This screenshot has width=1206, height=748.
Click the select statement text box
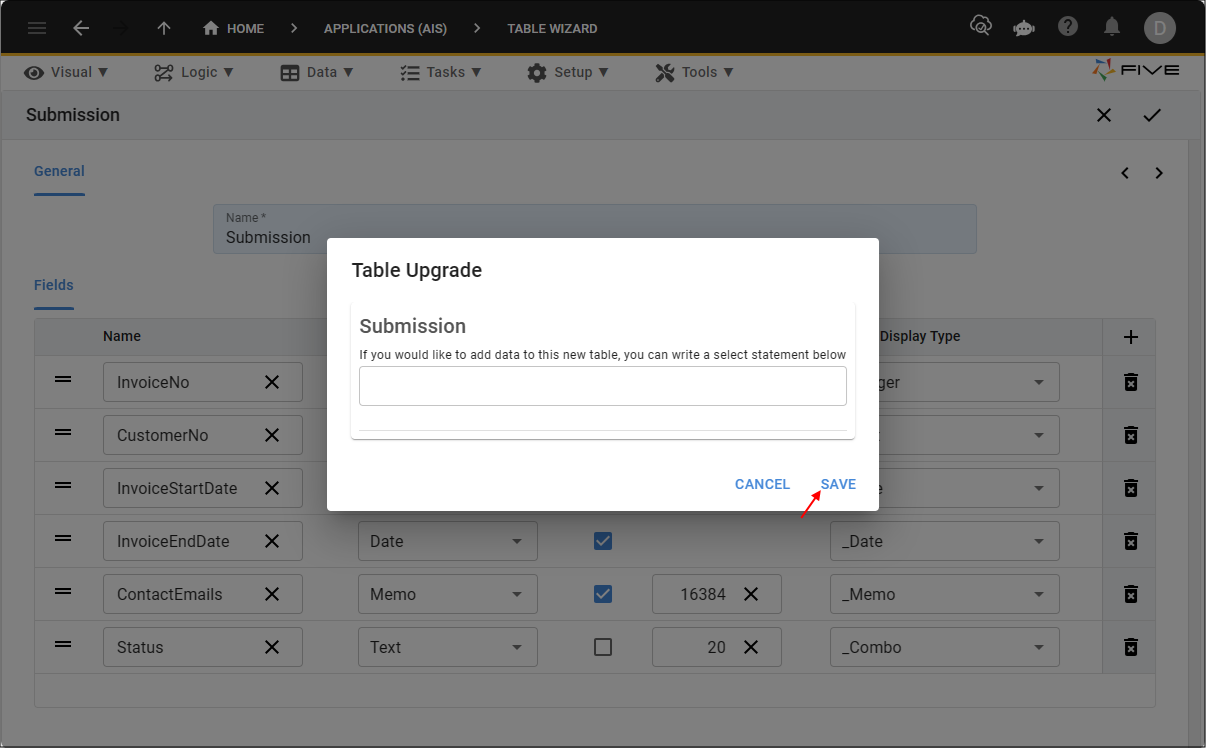602,386
